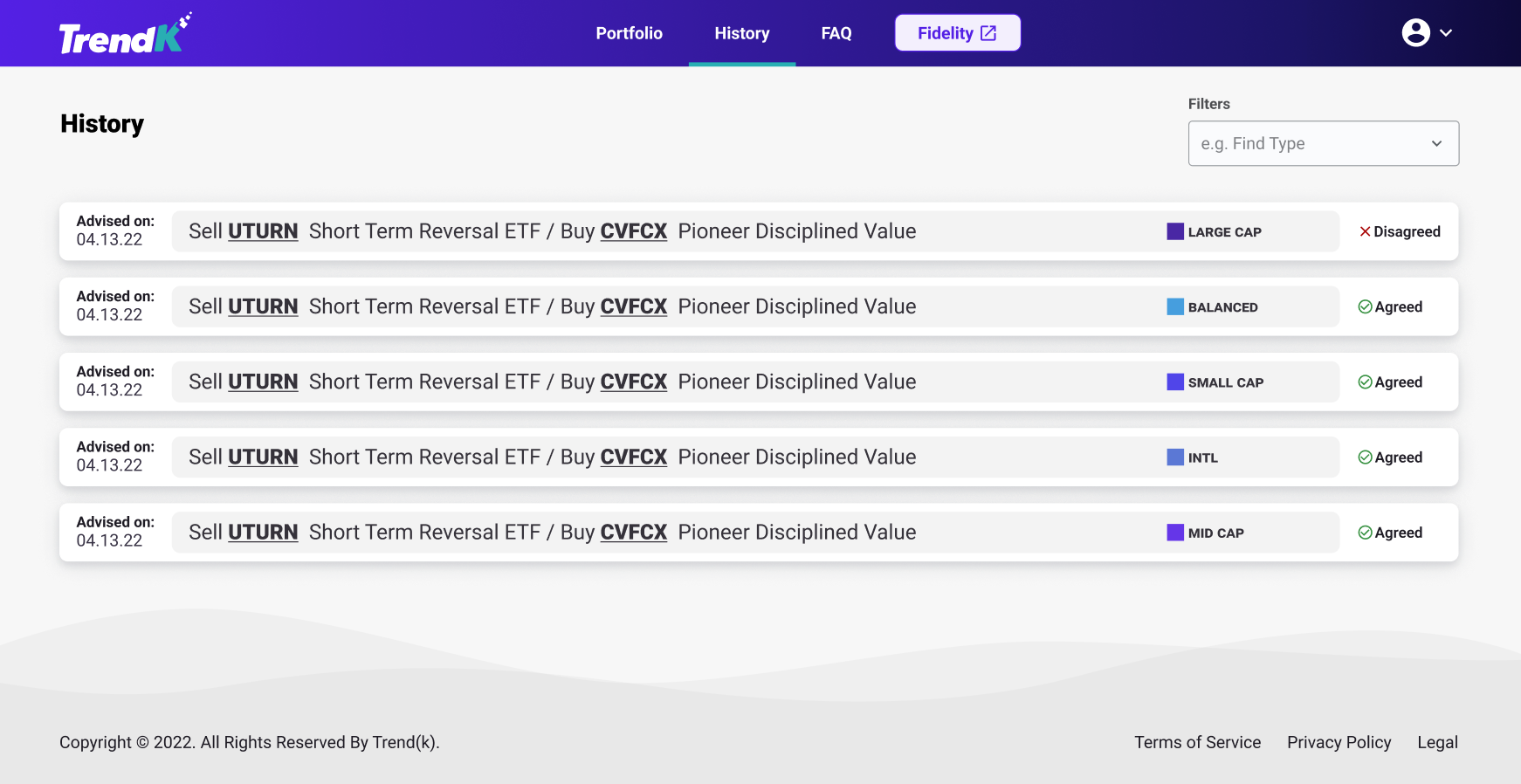
Task: Open the Terms of Service link
Action: click(1197, 742)
